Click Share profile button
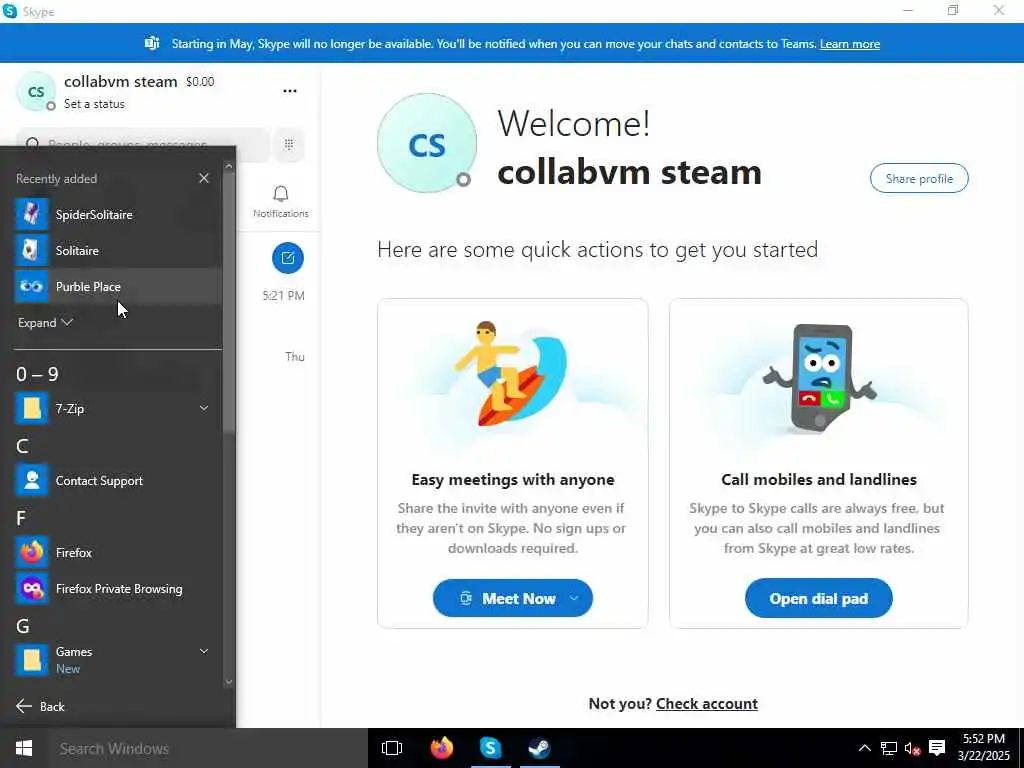 pyautogui.click(x=919, y=178)
